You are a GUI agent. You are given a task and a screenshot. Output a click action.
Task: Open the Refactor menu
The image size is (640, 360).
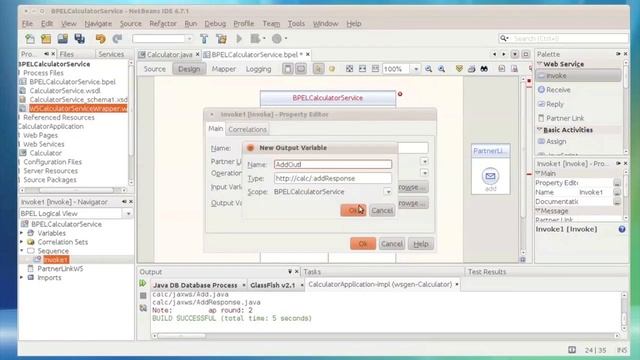tap(163, 24)
